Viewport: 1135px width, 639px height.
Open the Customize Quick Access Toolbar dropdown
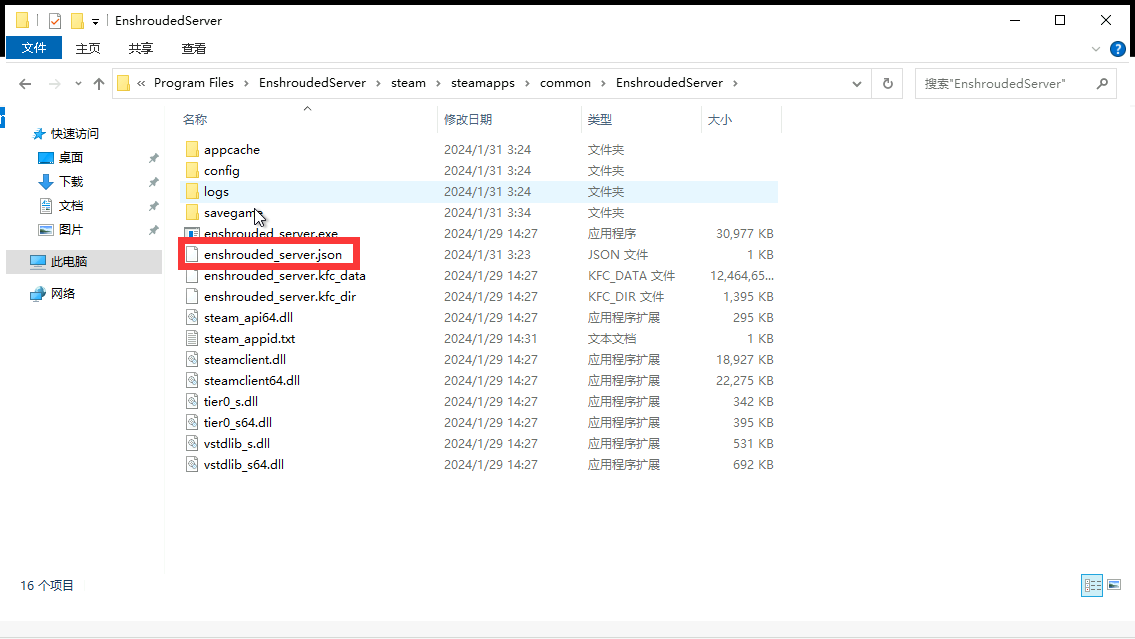click(96, 22)
